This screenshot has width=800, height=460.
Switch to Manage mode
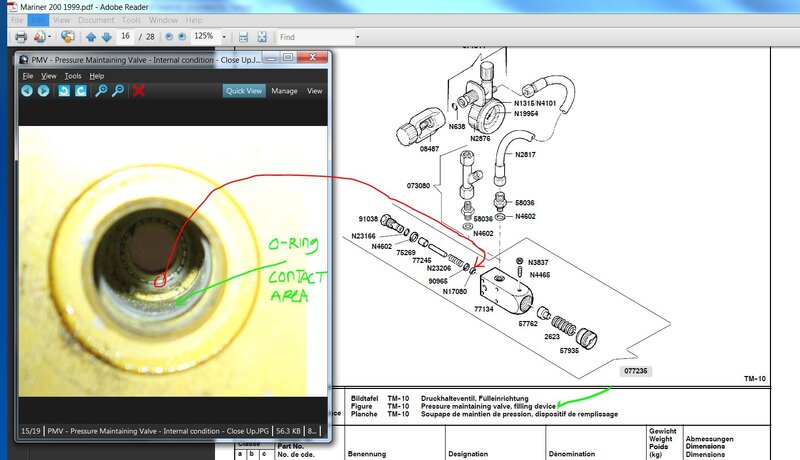tap(284, 91)
